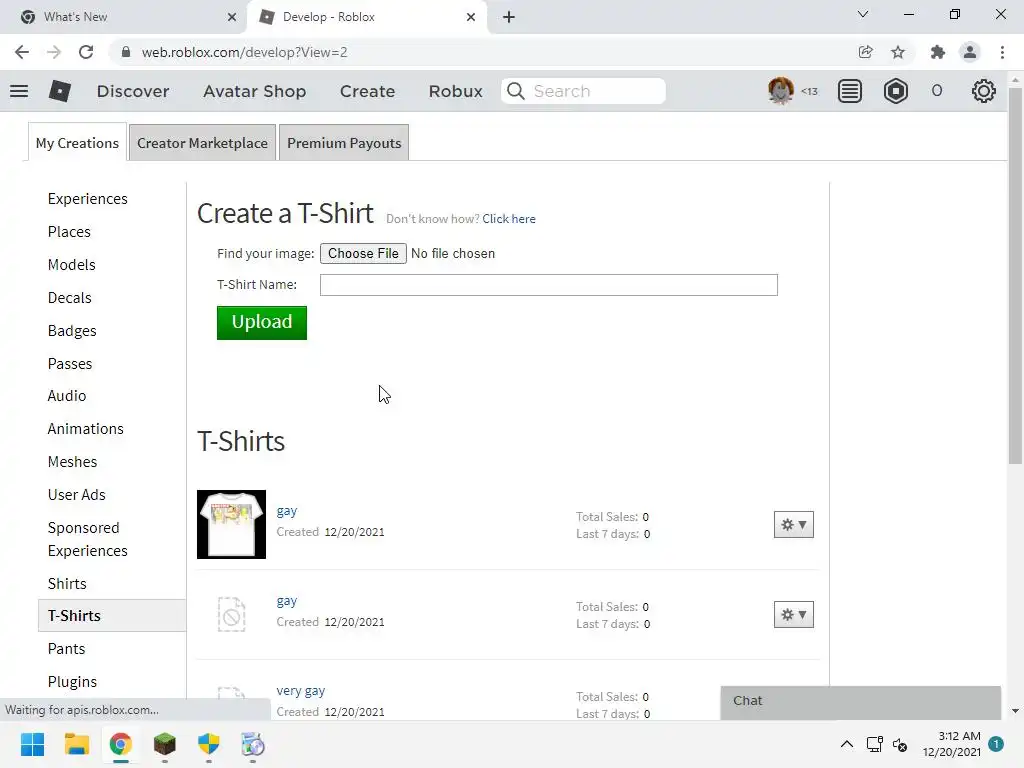Screen dimensions: 1024x768
Task: Select User Ads in sidebar
Action: point(76,494)
